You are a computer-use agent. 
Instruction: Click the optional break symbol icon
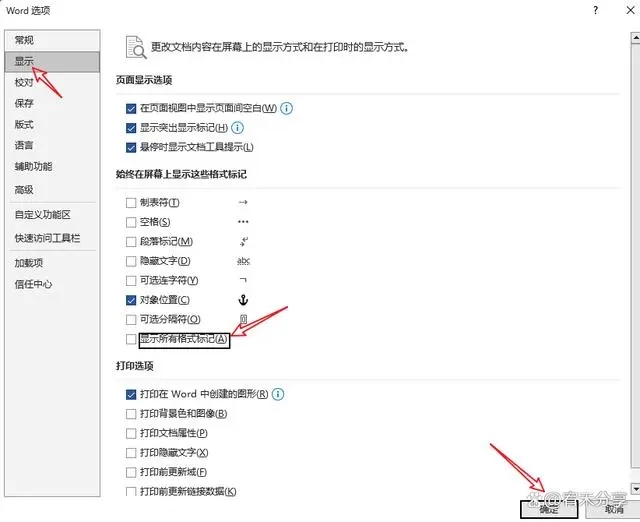tap(244, 319)
